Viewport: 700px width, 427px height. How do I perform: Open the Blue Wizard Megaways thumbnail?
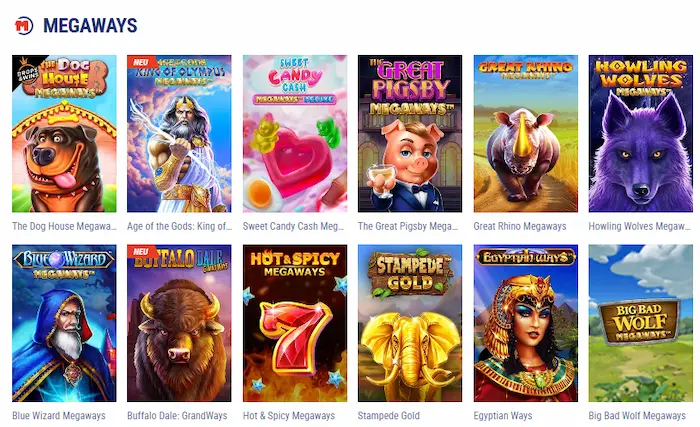coord(64,323)
